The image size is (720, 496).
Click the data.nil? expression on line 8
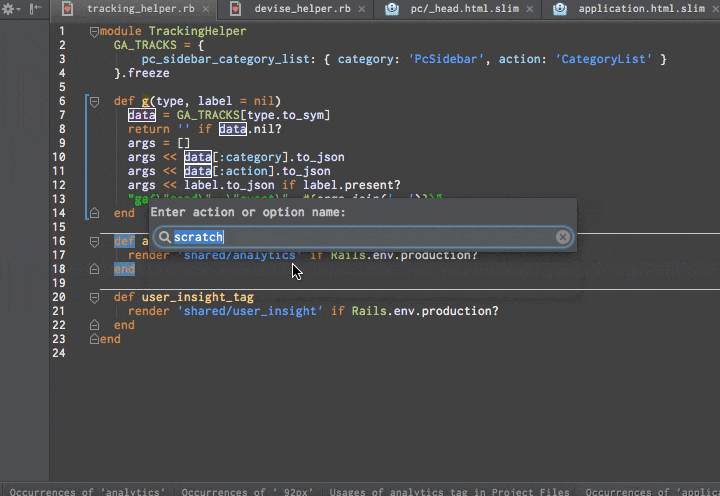[x=250, y=129]
